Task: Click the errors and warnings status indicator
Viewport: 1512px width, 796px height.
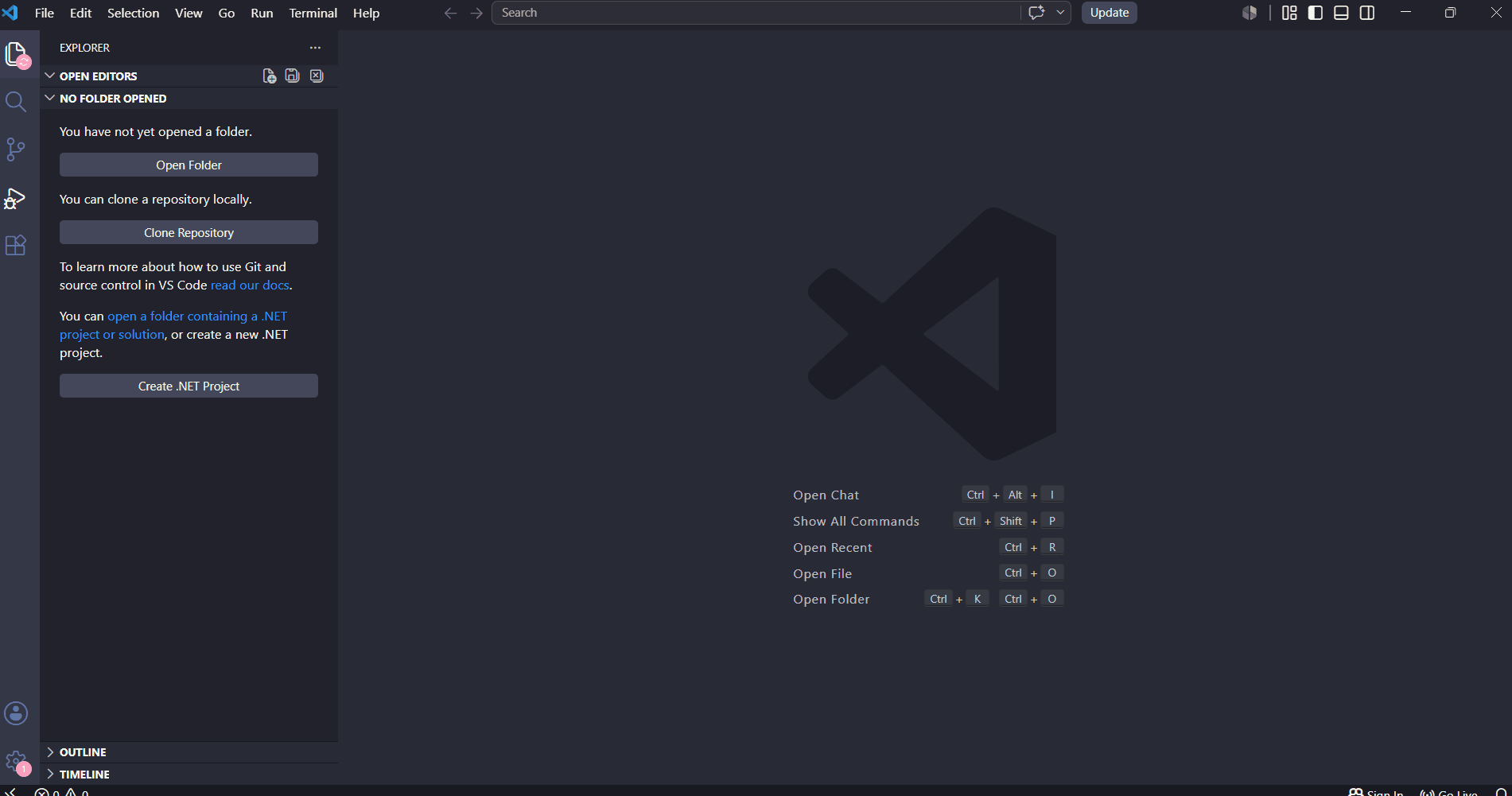Action: click(62, 792)
